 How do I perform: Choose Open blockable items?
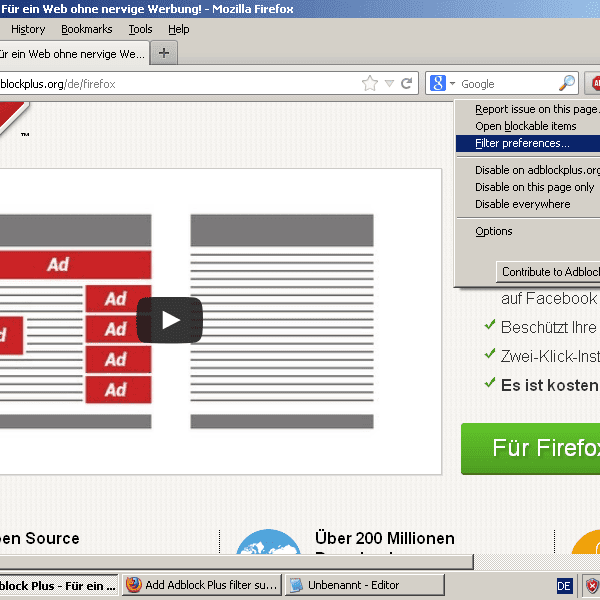click(528, 126)
